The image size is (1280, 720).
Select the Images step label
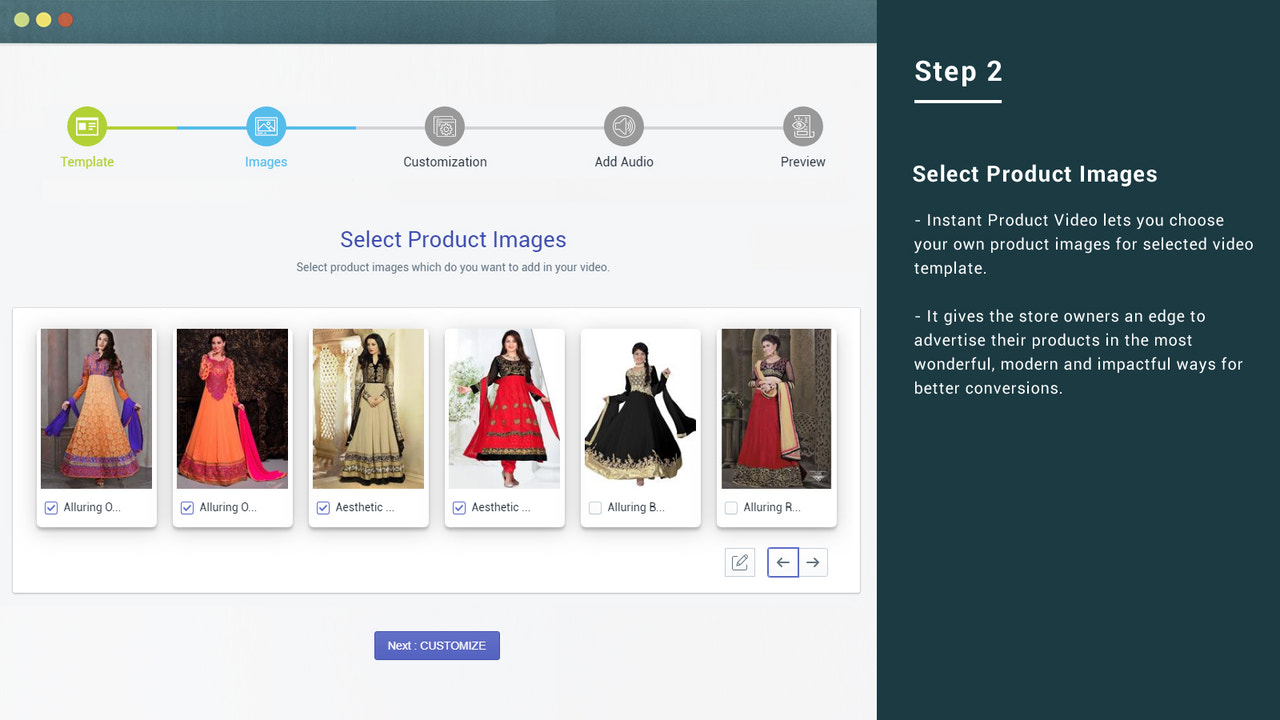266,161
